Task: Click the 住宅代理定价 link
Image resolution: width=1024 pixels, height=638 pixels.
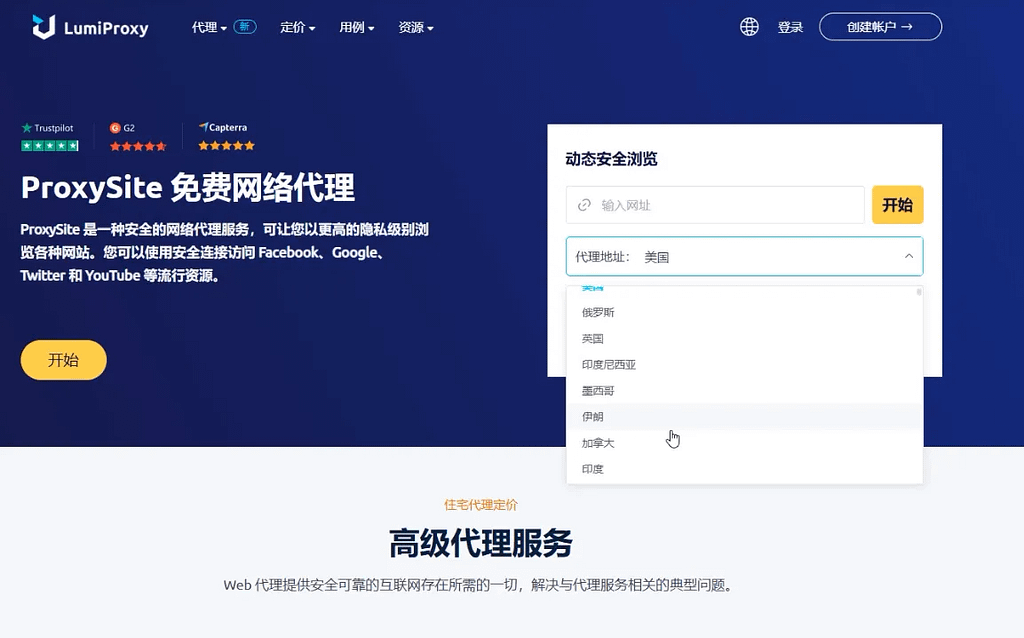Action: [x=481, y=505]
